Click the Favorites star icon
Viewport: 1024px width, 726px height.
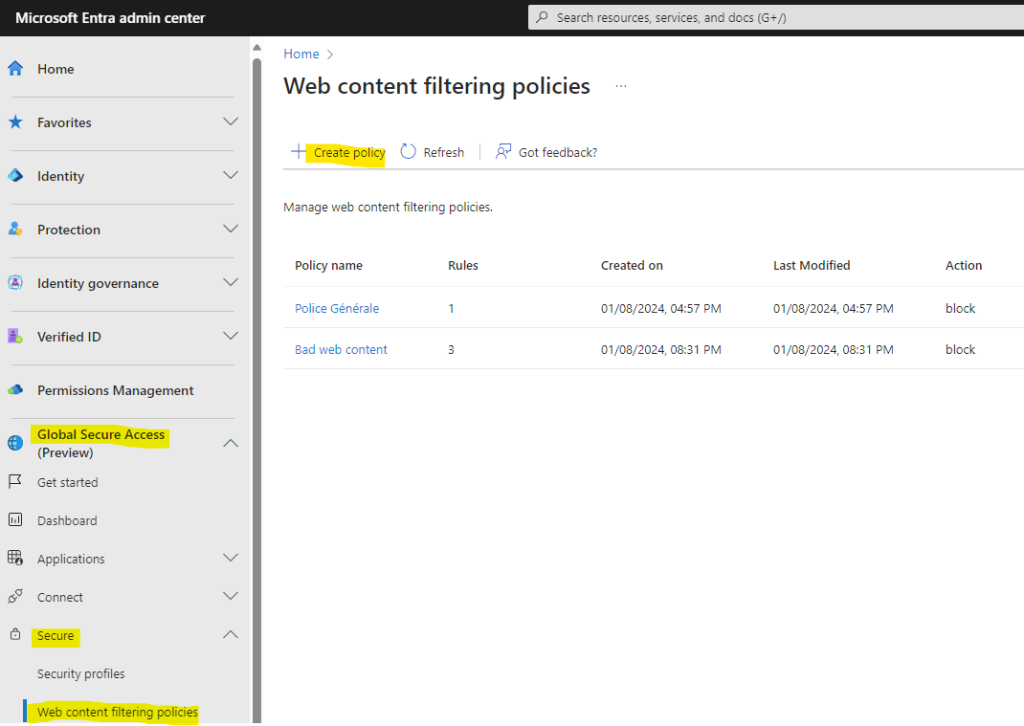(x=16, y=122)
